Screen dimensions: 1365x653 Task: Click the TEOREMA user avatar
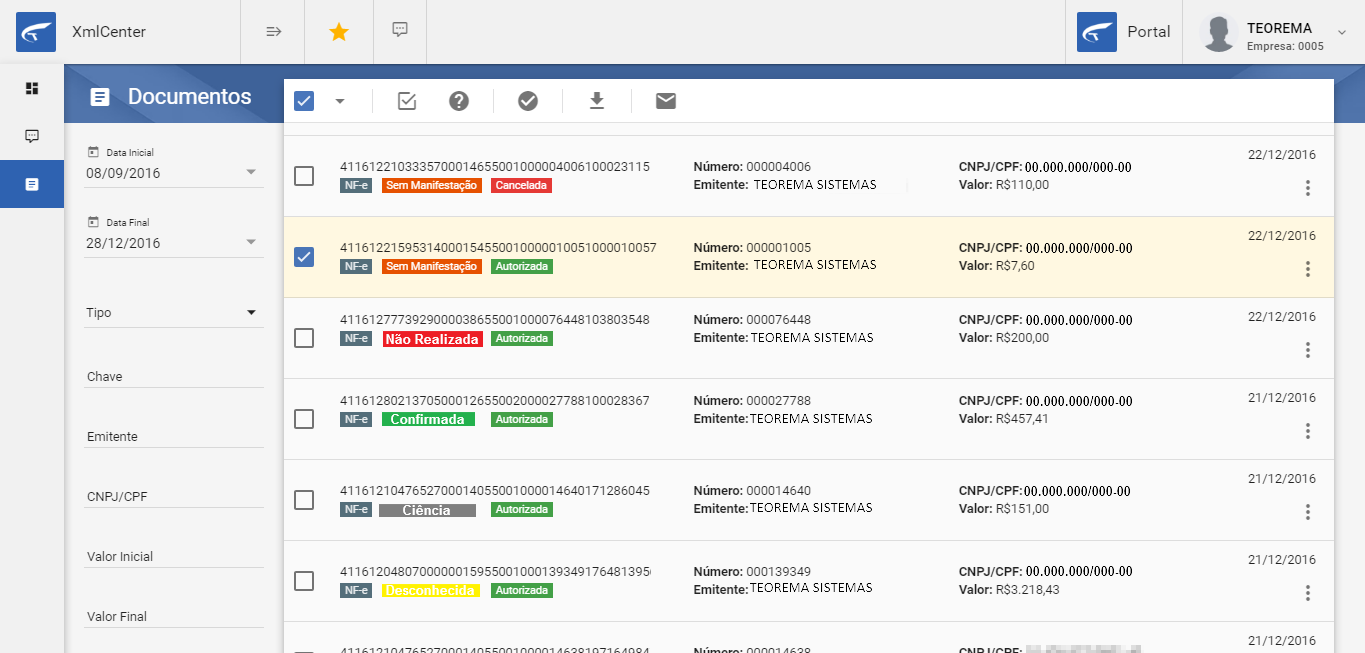[x=1218, y=32]
